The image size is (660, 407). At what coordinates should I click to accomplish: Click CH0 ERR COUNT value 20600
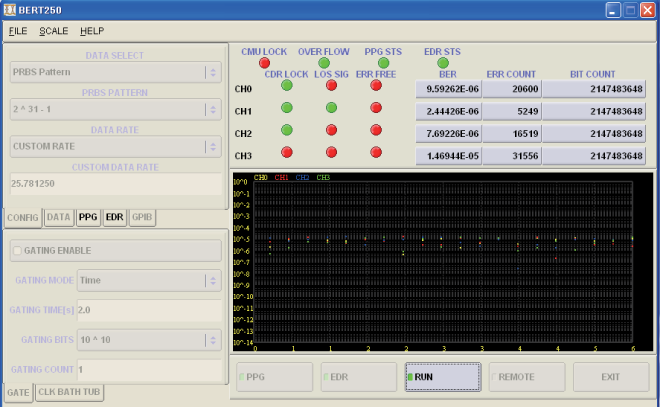tap(512, 89)
